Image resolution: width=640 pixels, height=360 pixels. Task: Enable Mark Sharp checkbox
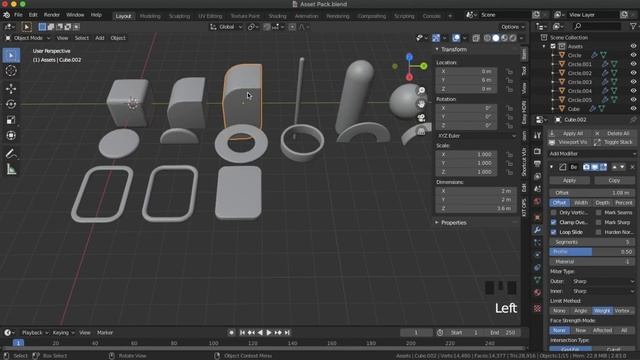pyautogui.click(x=598, y=222)
